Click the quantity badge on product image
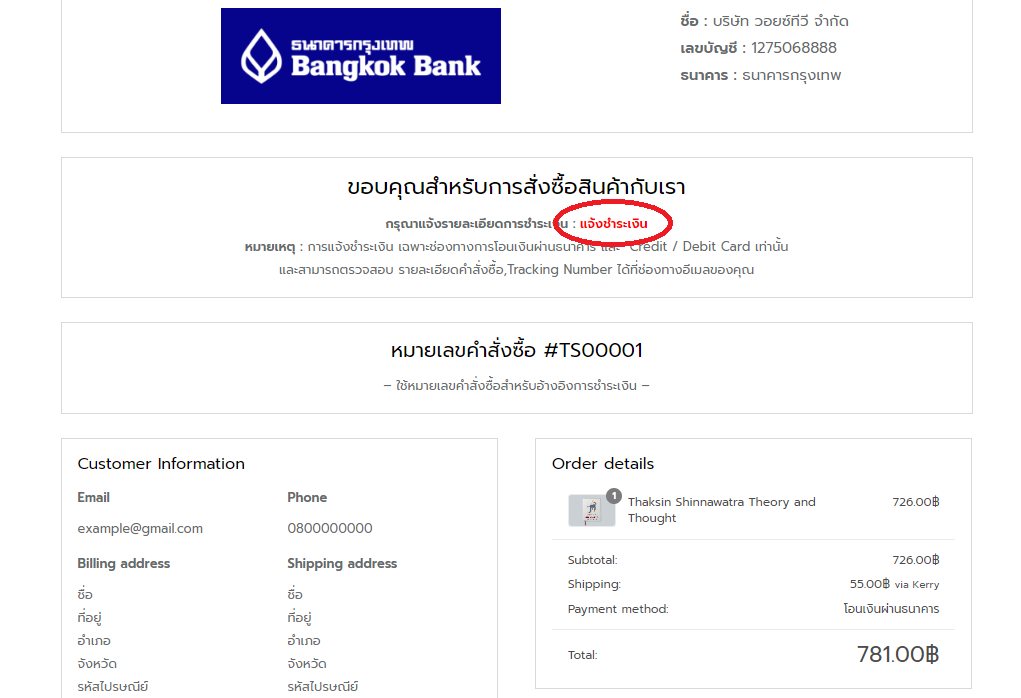Screen dimensions: 1021x698 pos(613,496)
